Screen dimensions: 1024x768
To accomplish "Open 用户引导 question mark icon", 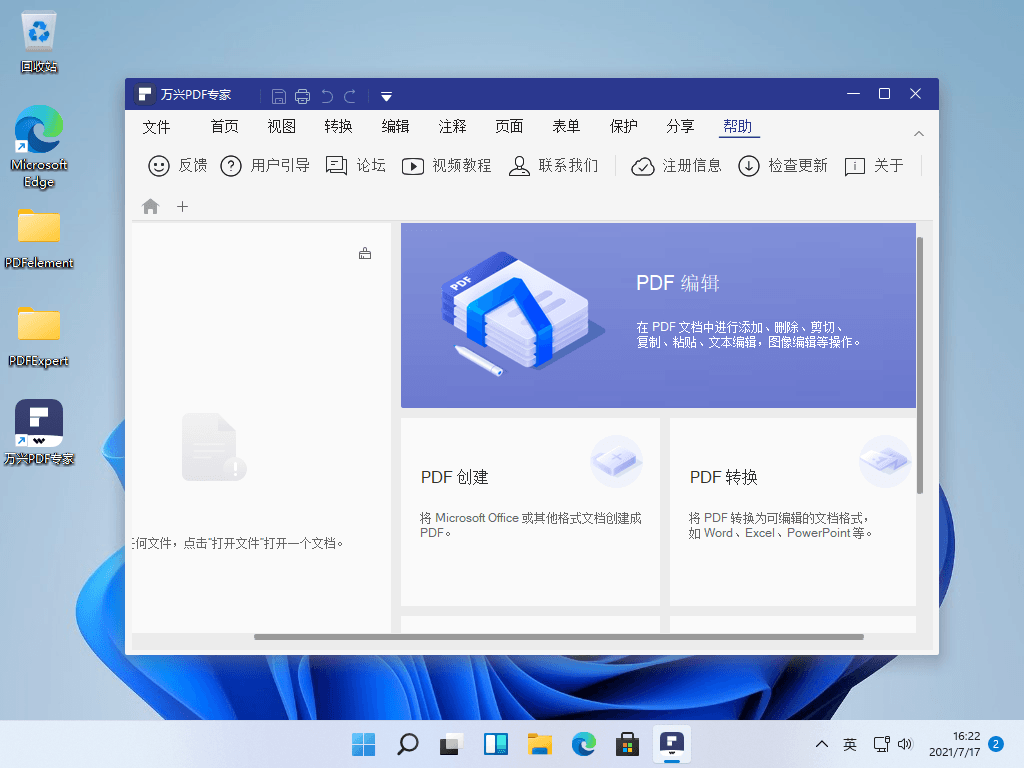I will point(231,166).
